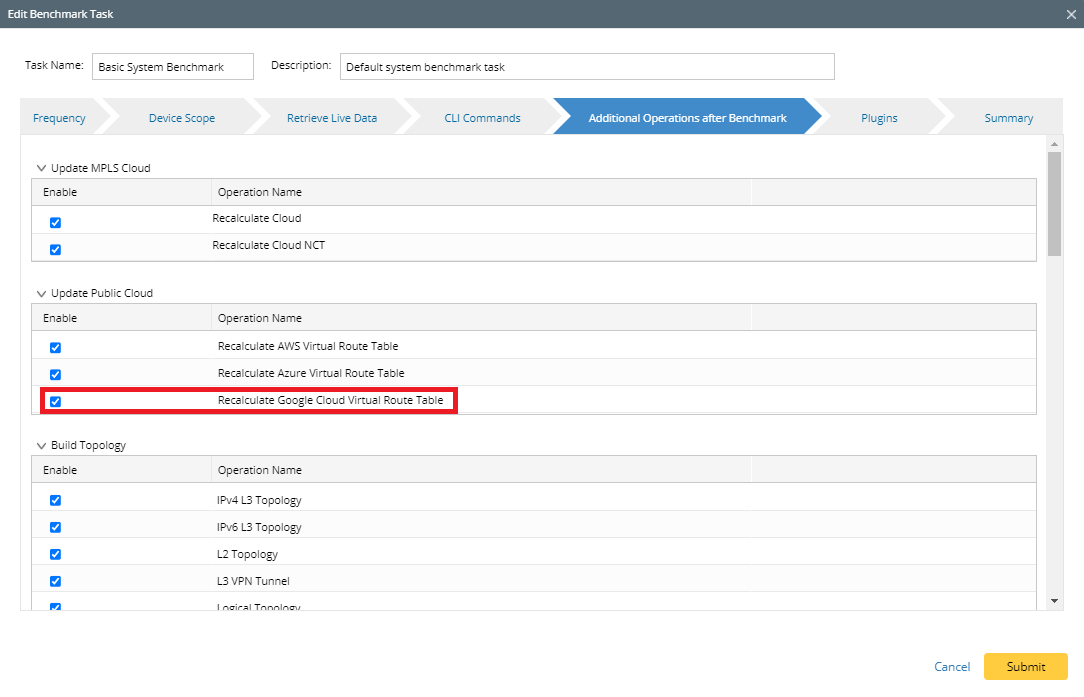Collapse the Update MPLS Cloud section
This screenshot has width=1084, height=697.
(42, 169)
